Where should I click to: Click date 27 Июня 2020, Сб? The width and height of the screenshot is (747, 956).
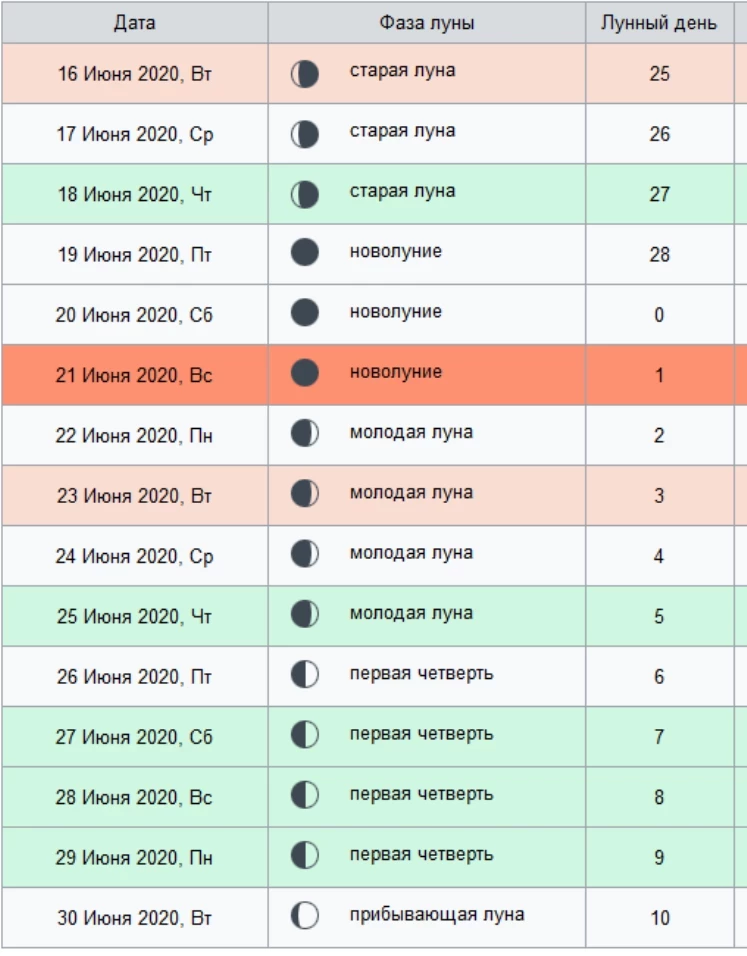pyautogui.click(x=134, y=738)
